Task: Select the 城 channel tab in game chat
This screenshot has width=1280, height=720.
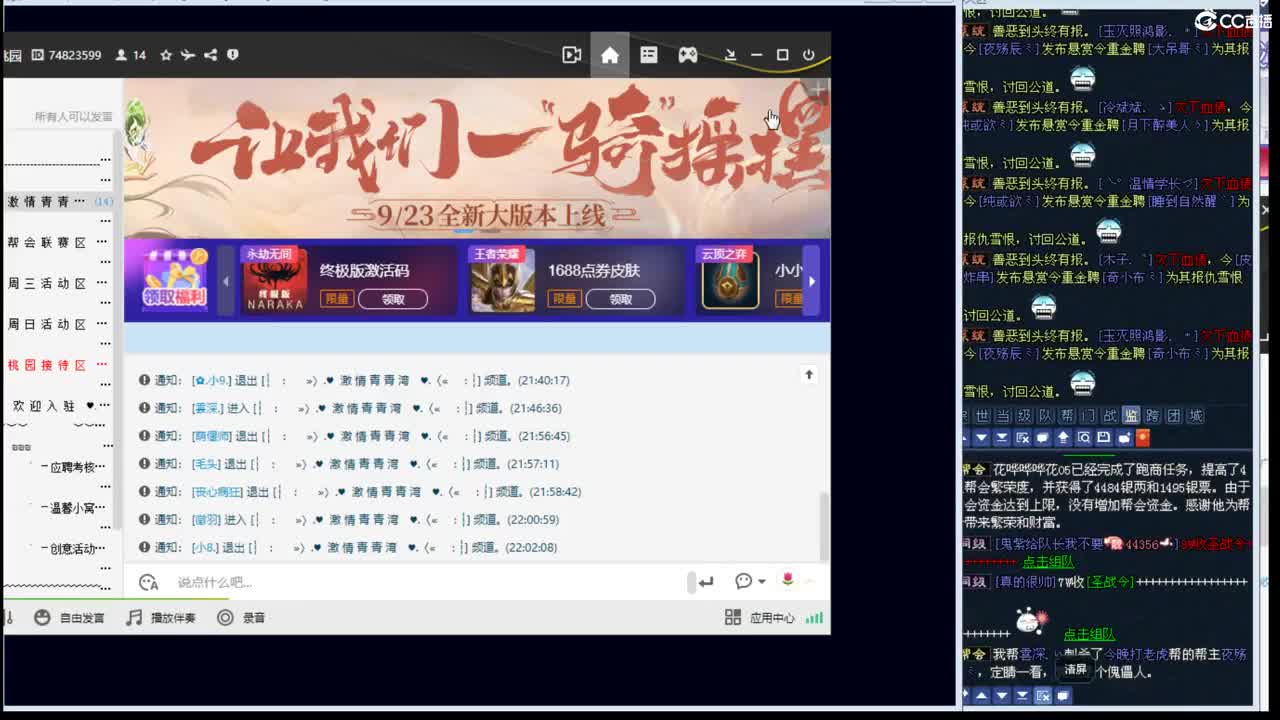Action: (x=1195, y=416)
